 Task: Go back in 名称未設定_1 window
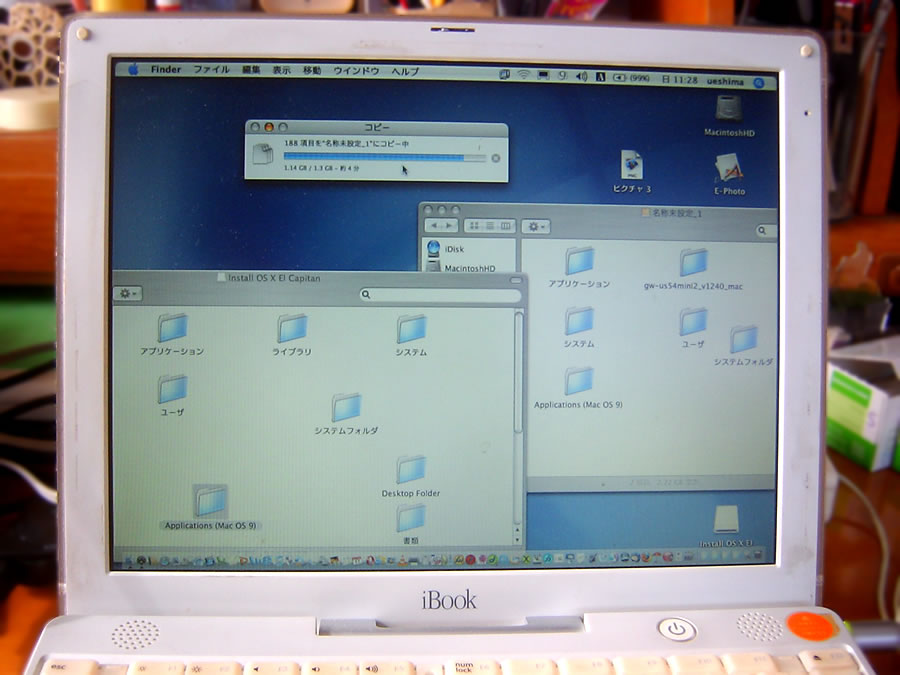point(435,226)
